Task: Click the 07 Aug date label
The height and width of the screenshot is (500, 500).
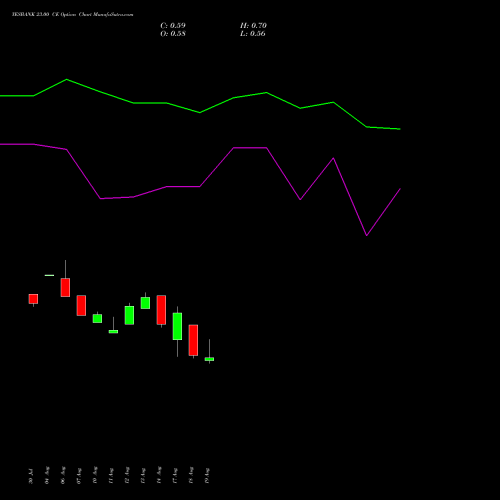Action: point(79,476)
